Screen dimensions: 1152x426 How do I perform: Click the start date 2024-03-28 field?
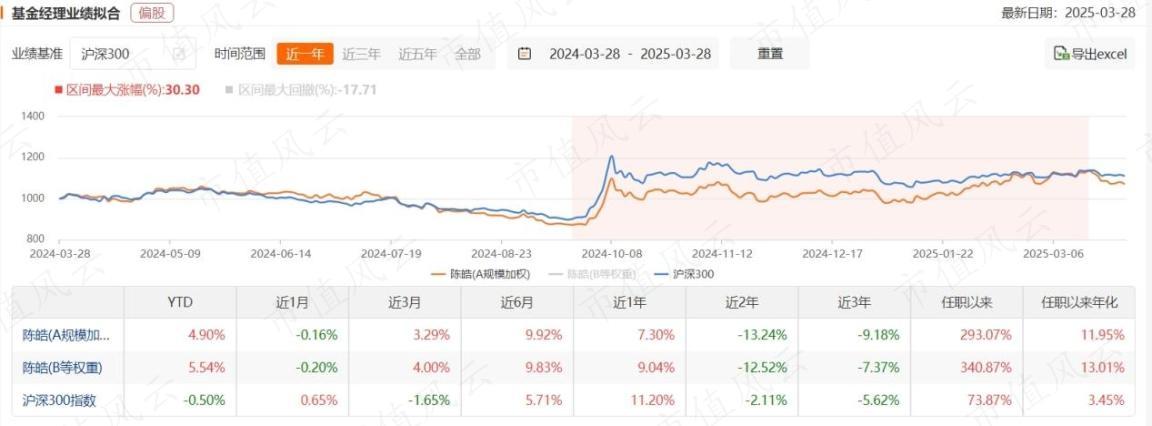(x=584, y=54)
